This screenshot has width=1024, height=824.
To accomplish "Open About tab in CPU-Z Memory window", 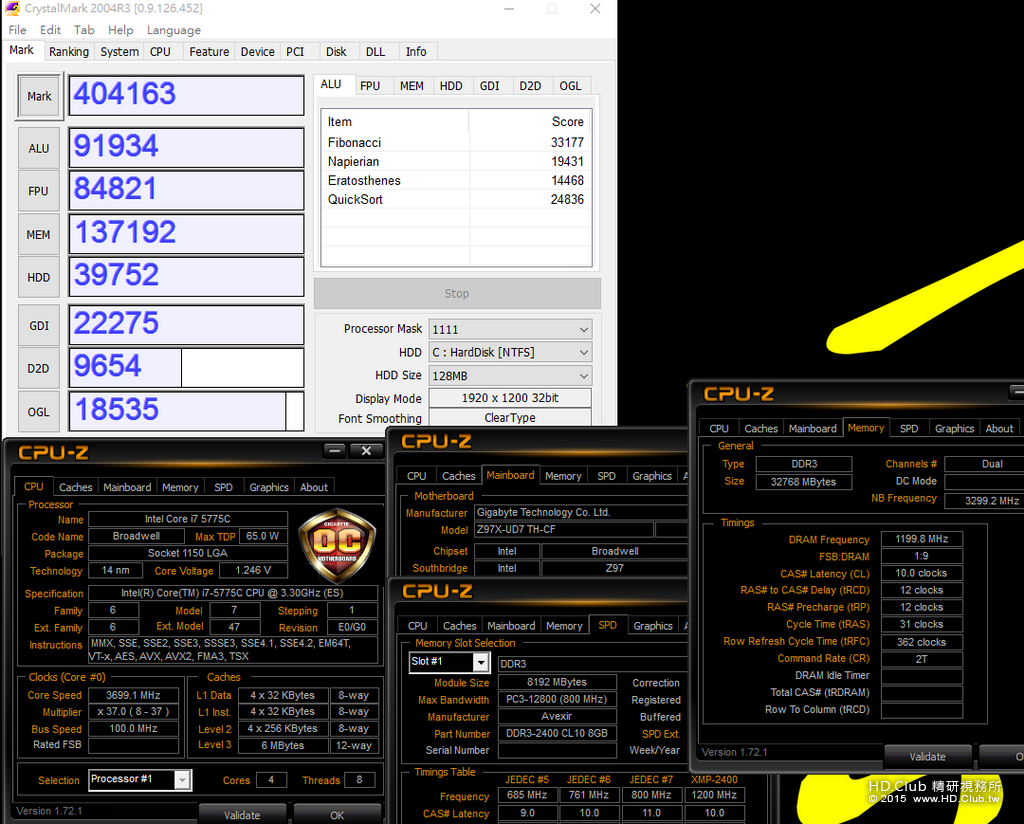I will [999, 428].
